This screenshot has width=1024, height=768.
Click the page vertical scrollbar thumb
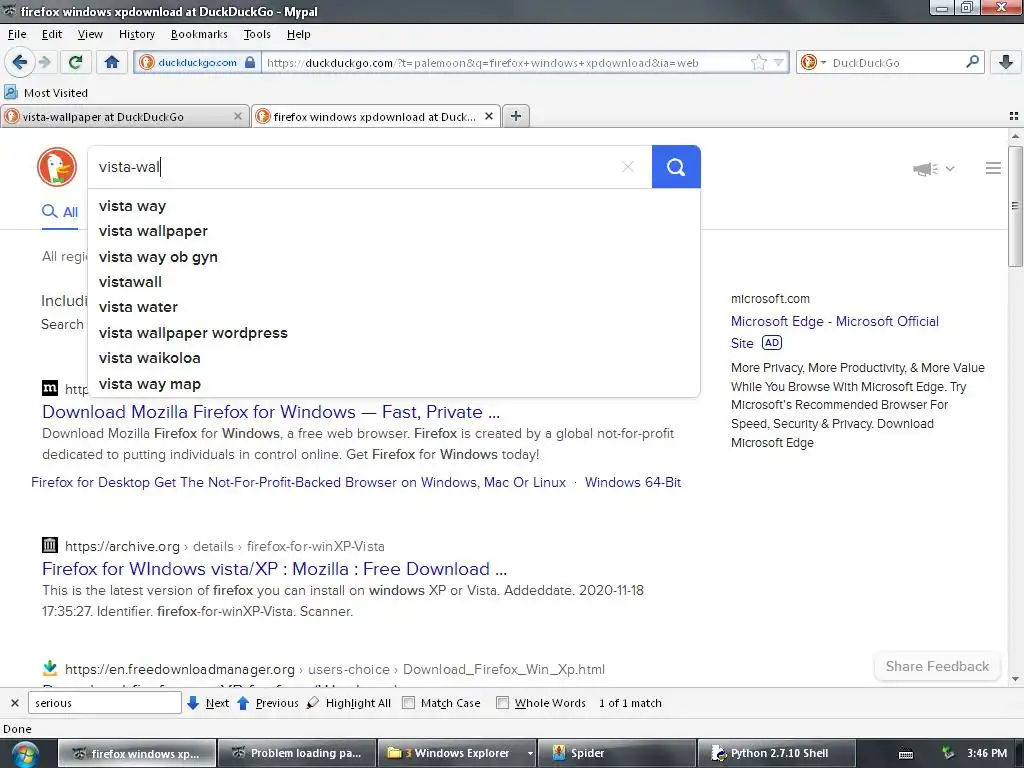click(1015, 206)
